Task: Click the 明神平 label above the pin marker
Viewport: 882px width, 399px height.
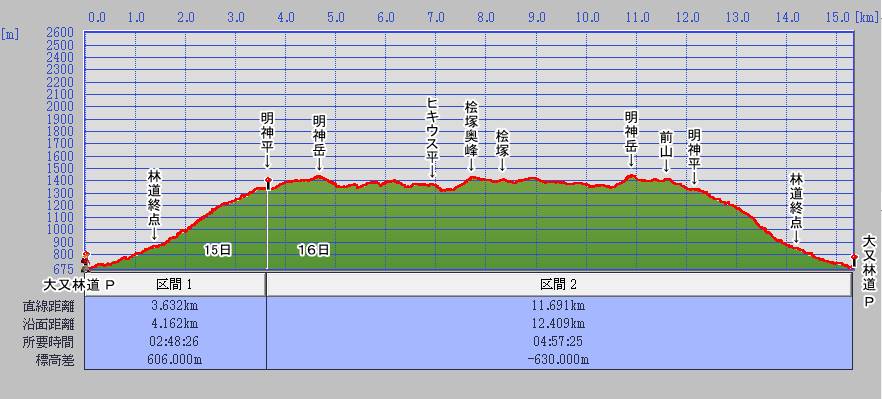Action: [x=268, y=133]
